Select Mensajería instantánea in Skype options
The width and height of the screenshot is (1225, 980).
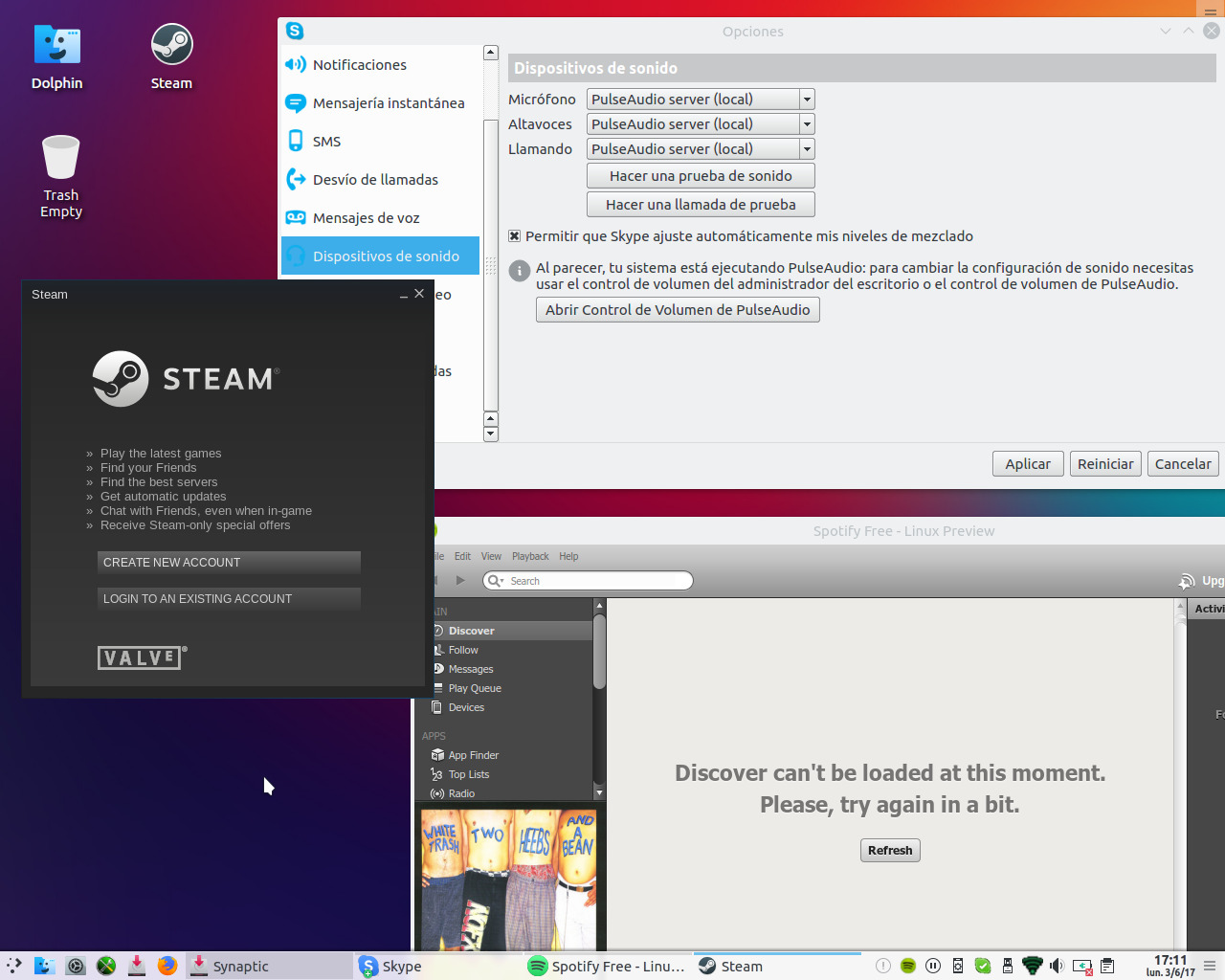pos(380,103)
